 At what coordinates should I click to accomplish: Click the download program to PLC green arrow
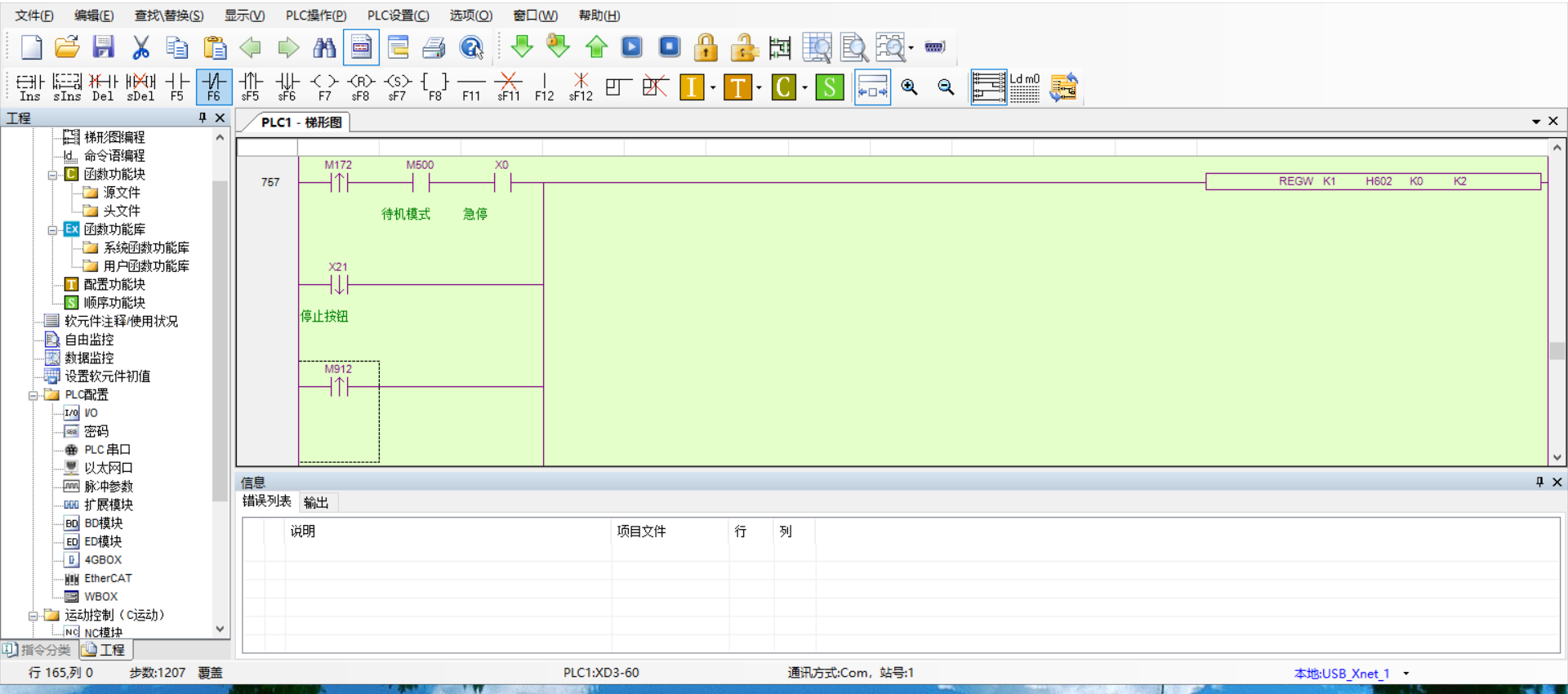(x=521, y=47)
